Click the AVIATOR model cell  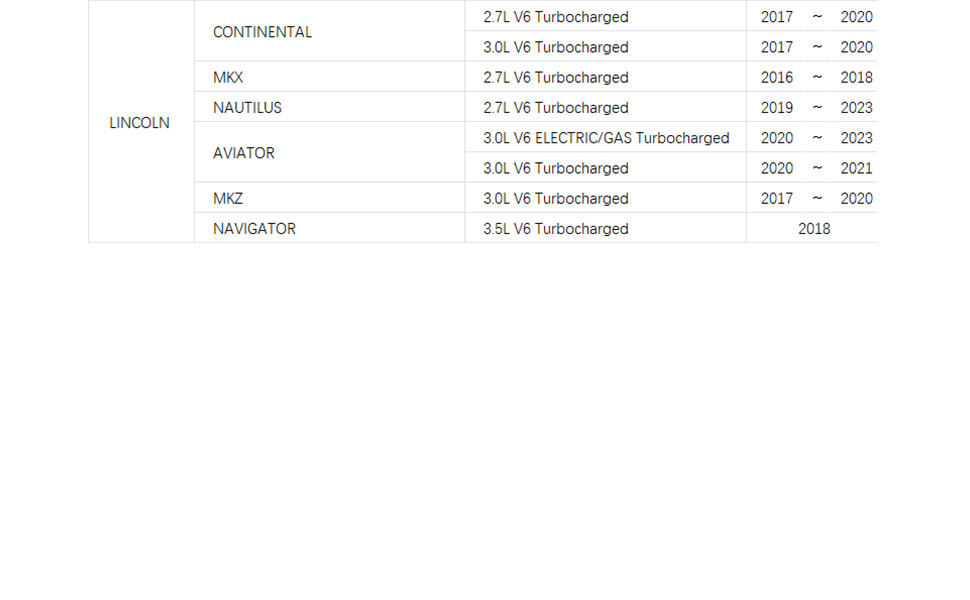pyautogui.click(x=329, y=152)
